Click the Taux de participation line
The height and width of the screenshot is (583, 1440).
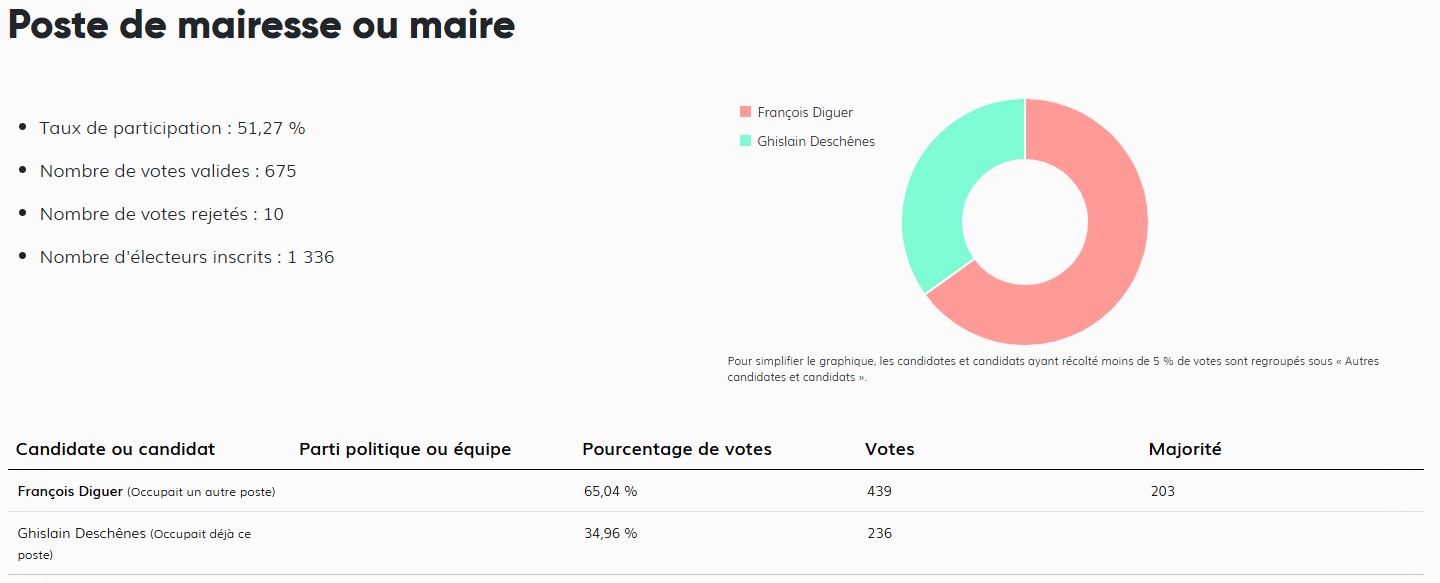[172, 128]
